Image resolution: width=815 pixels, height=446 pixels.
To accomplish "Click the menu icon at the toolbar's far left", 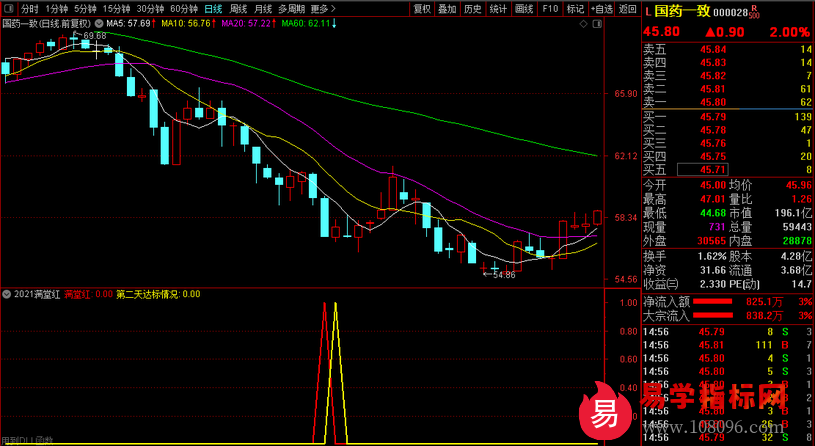I will click(9, 9).
